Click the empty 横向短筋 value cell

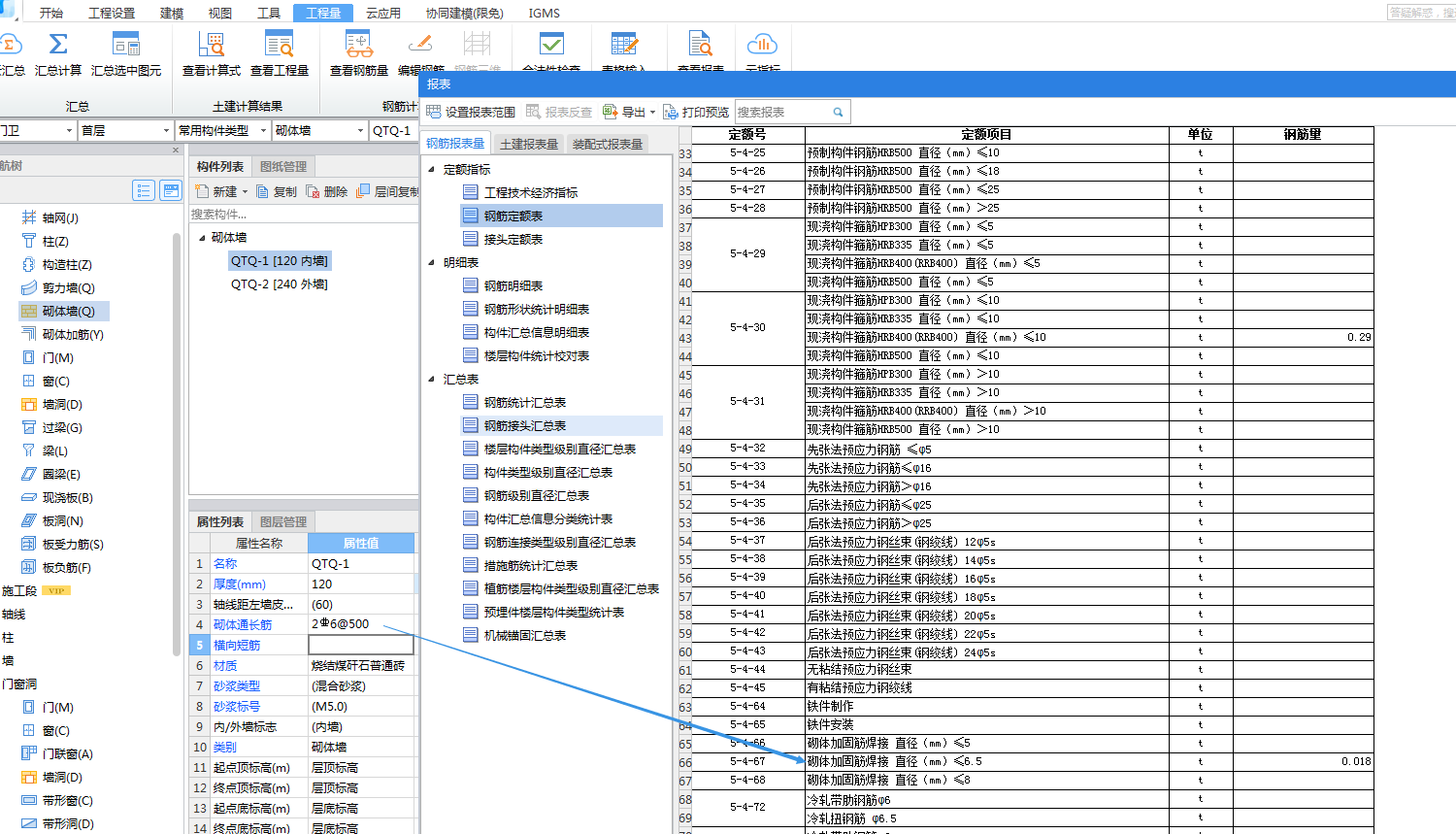point(361,645)
